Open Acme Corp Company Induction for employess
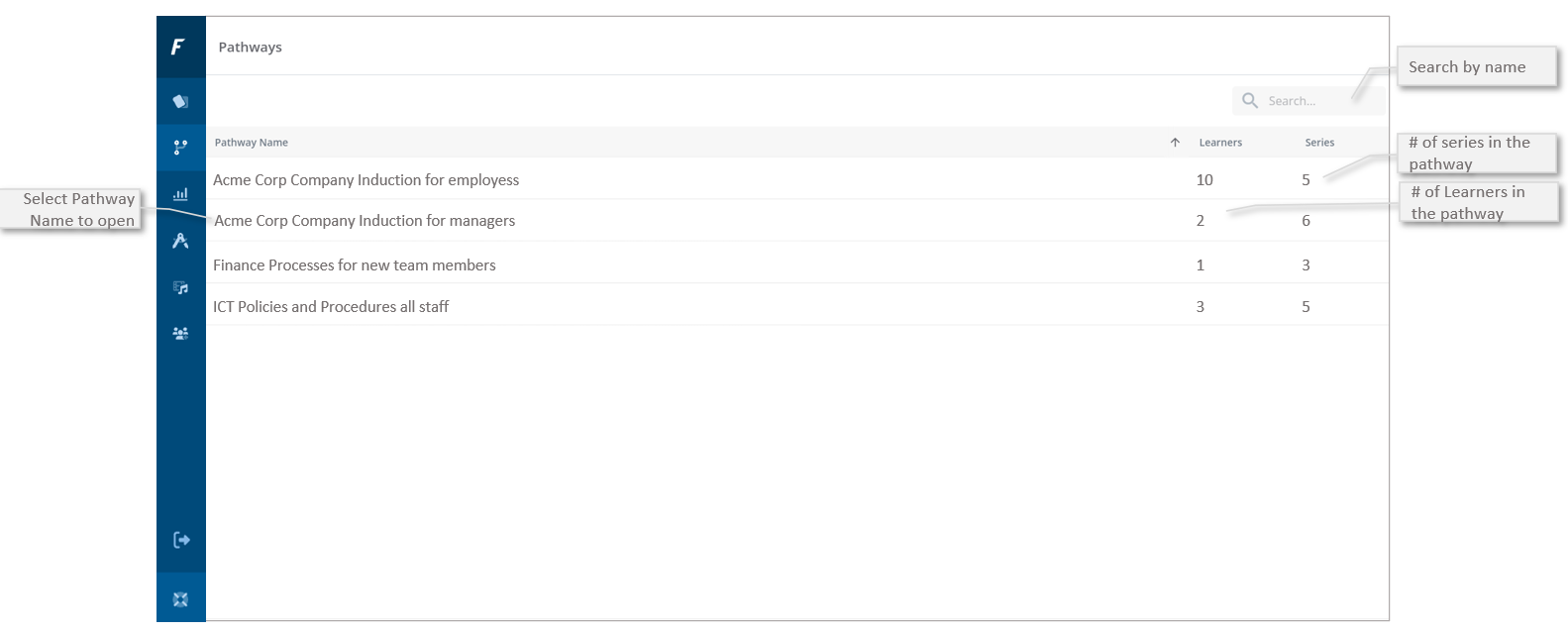Image resolution: width=1568 pixels, height=633 pixels. pos(366,180)
